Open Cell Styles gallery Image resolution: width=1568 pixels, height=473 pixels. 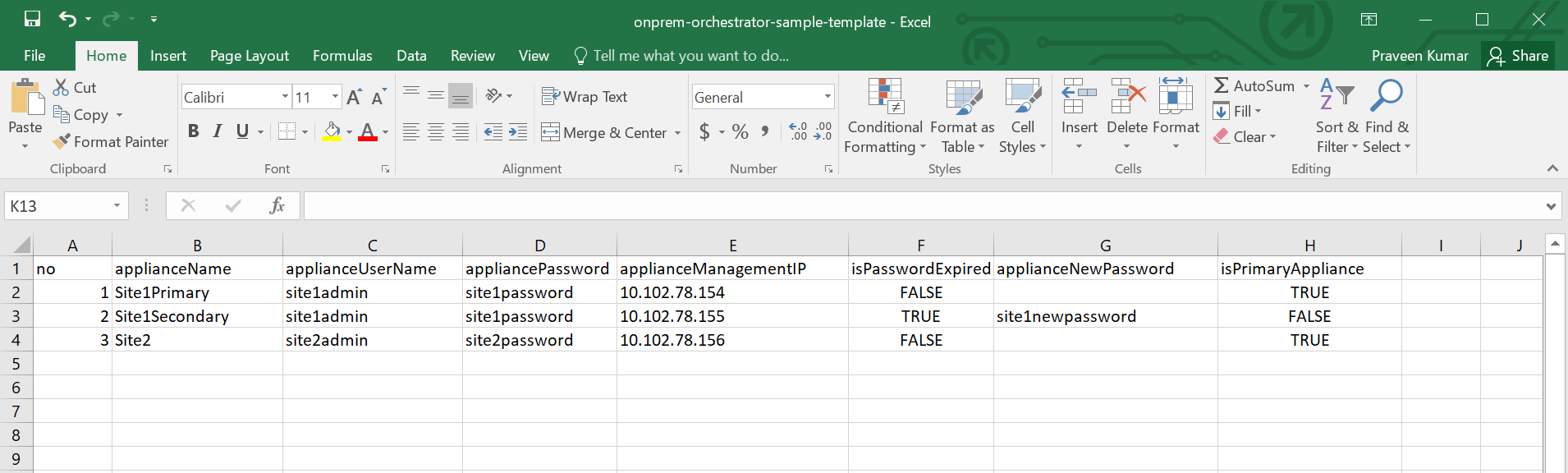pyautogui.click(x=1022, y=116)
